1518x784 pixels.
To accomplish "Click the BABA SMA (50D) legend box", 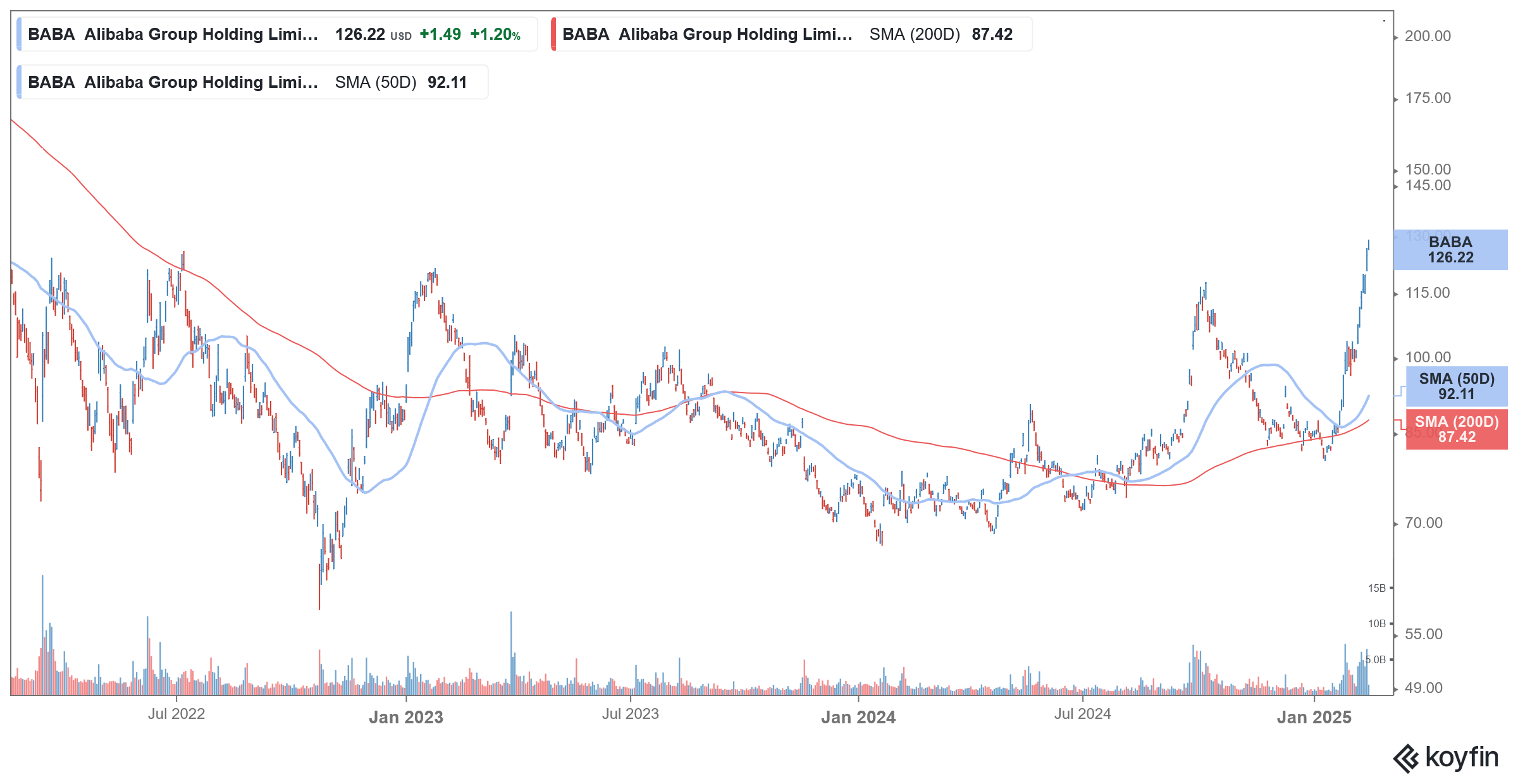I will (252, 82).
